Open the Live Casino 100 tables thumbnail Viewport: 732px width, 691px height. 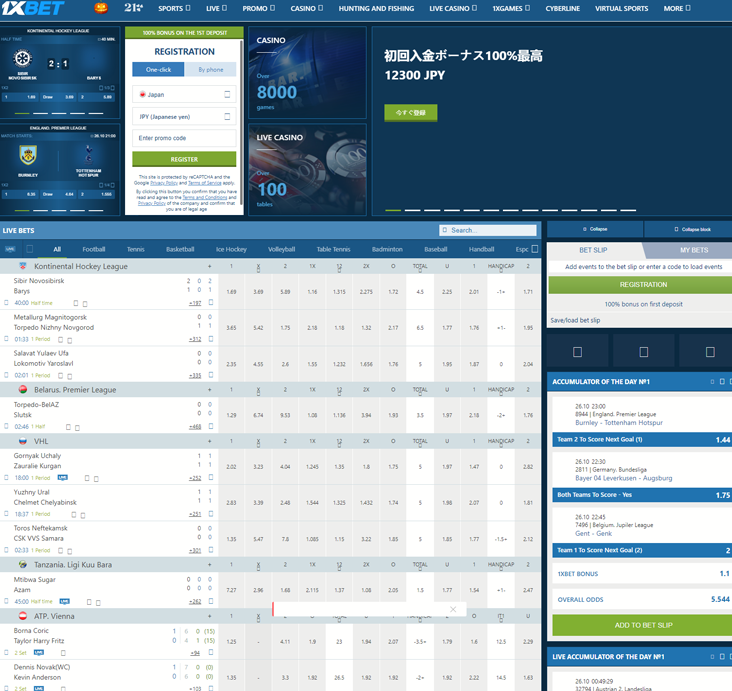[x=307, y=169]
